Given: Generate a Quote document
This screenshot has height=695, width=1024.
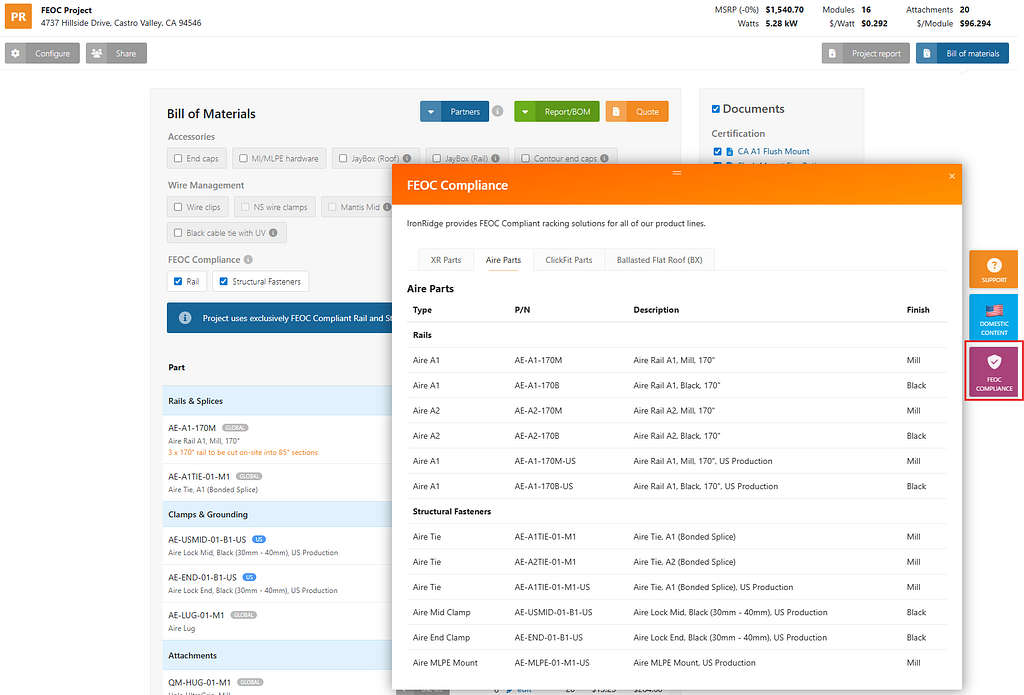Looking at the screenshot, I should tap(637, 112).
